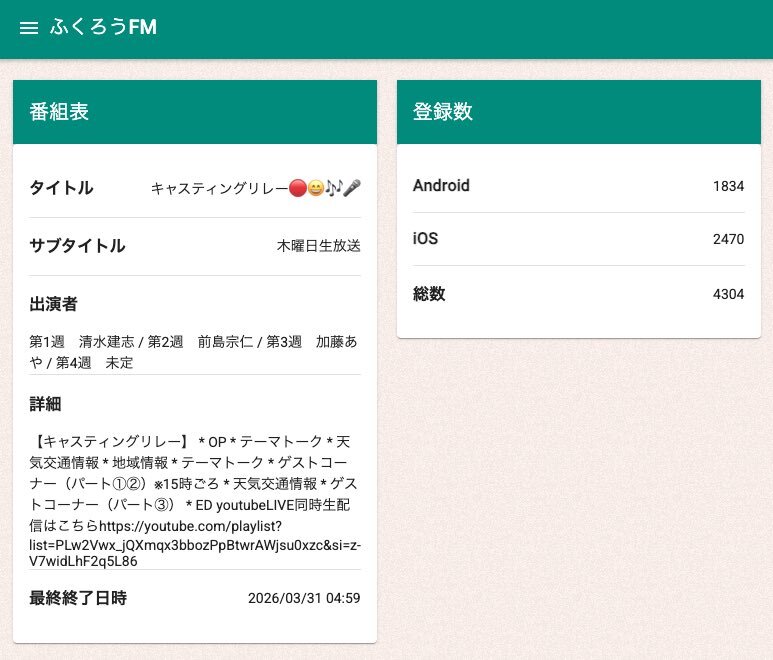Click the 出演者 section heading
This screenshot has width=773, height=660.
click(54, 304)
